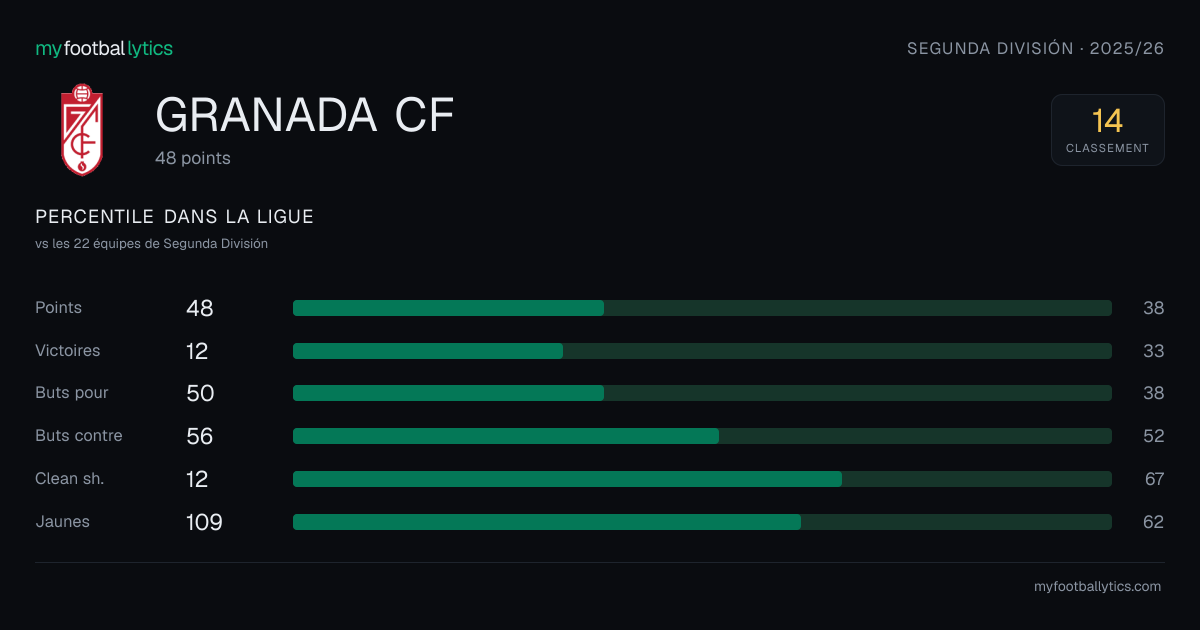Click the classement badge showing 14

(1107, 130)
